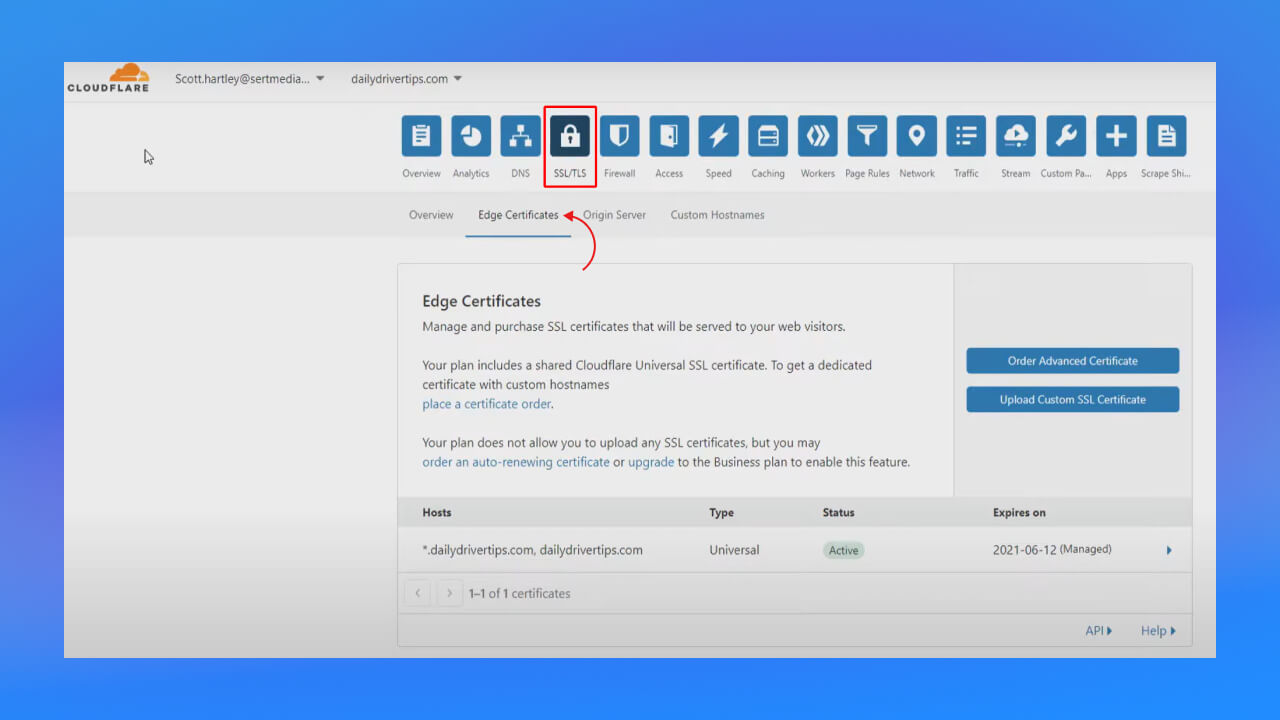Click the 'Expires on' column header
Image resolution: width=1280 pixels, height=720 pixels.
point(1019,512)
